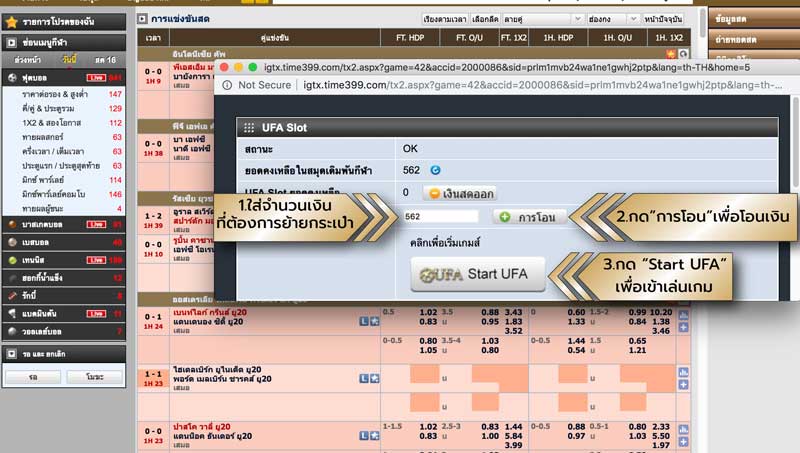Click the baseball icon

(12, 242)
